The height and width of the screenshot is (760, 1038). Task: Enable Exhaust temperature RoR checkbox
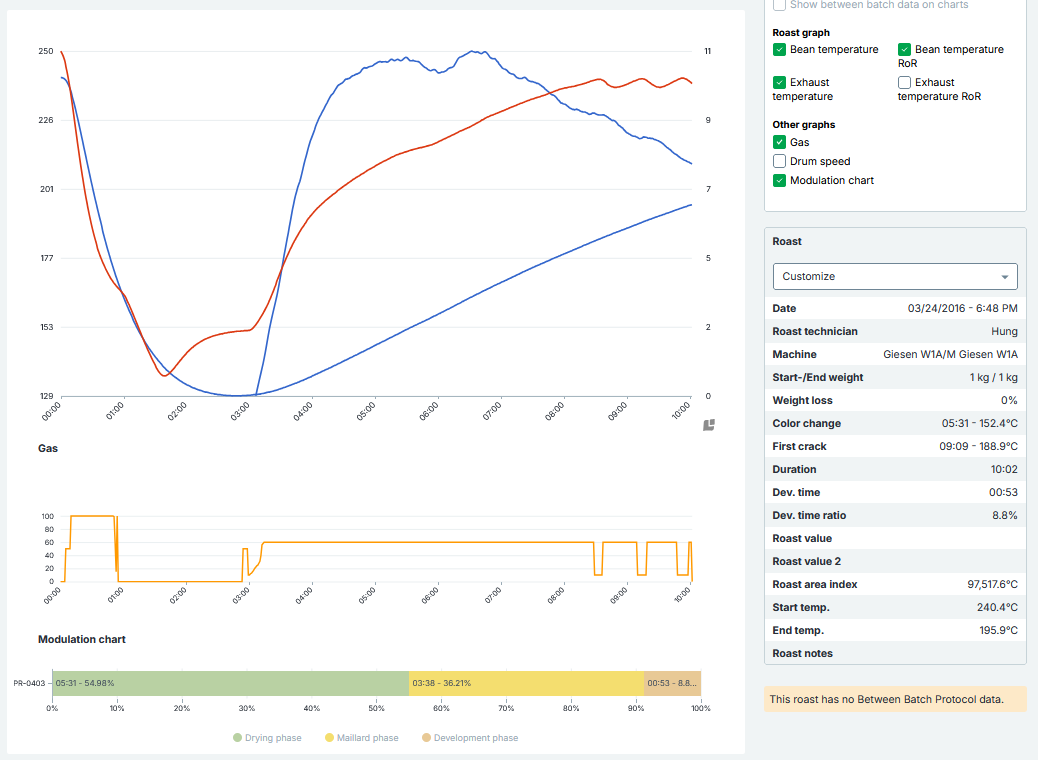pyautogui.click(x=904, y=82)
